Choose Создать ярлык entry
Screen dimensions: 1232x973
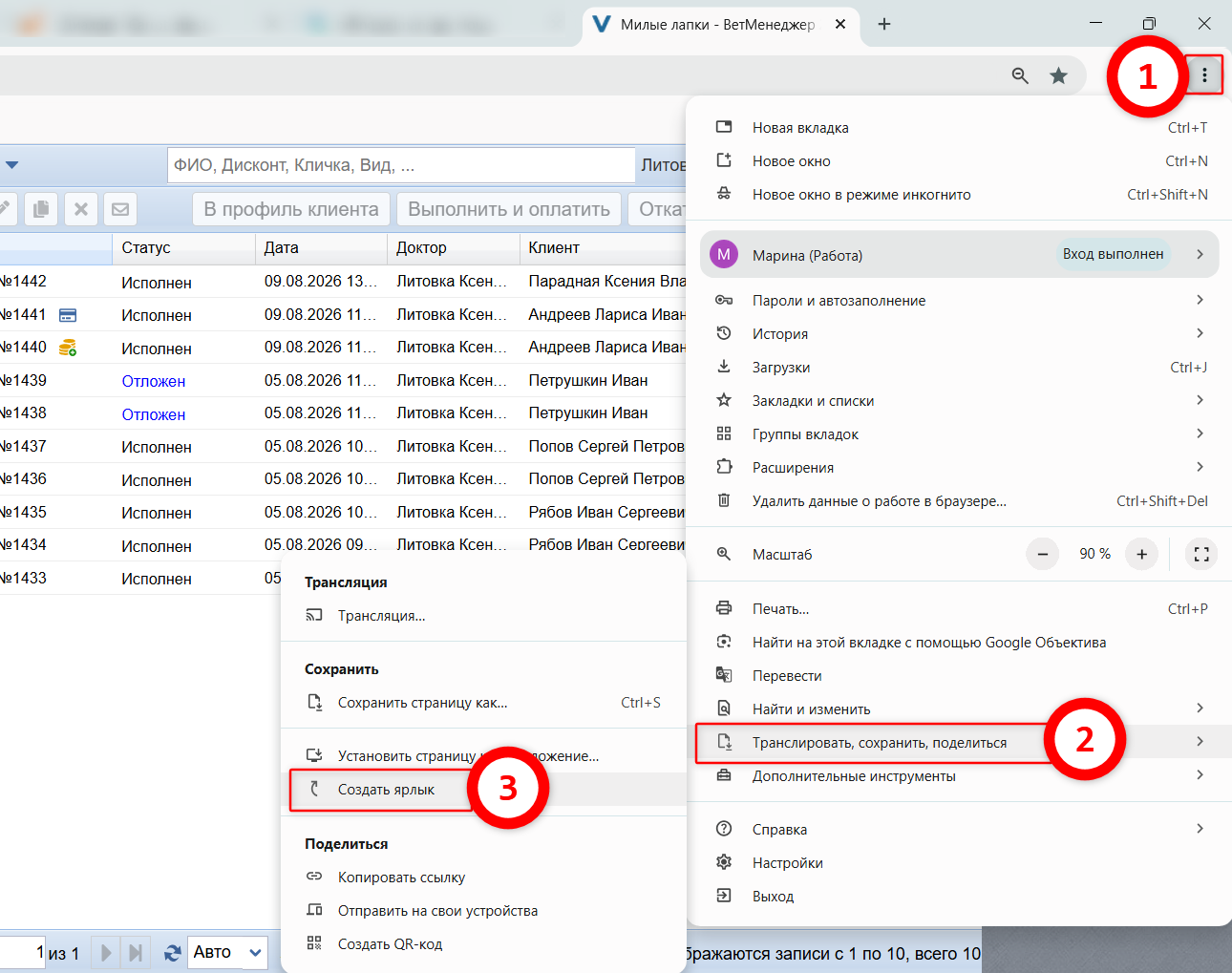point(483,790)
